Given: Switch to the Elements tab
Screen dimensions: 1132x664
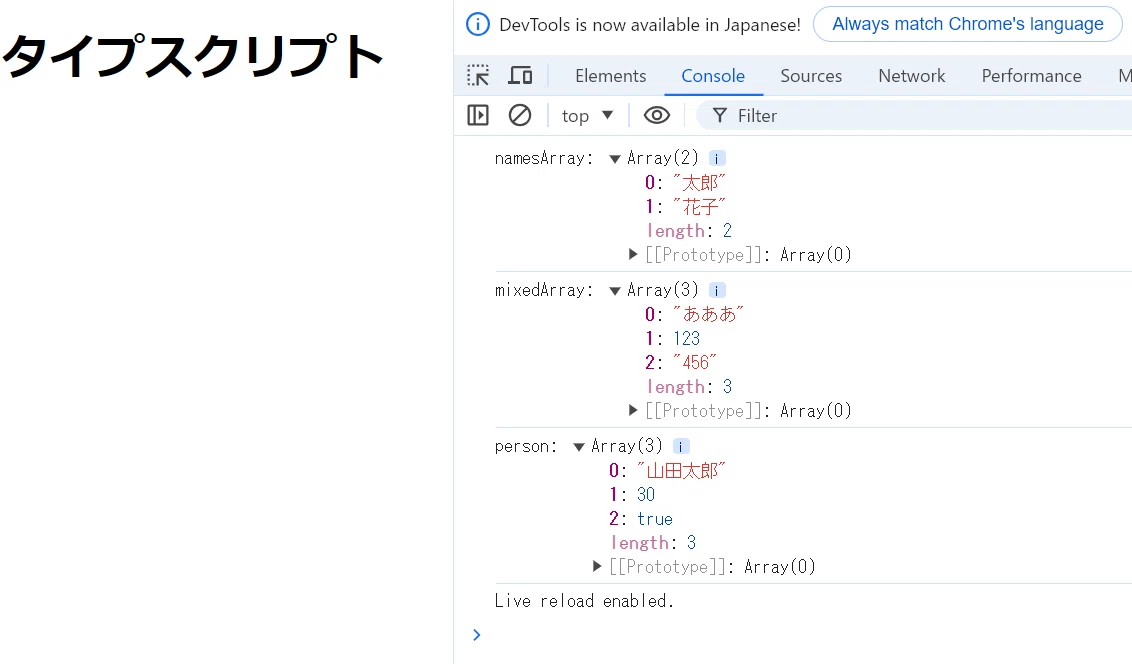Looking at the screenshot, I should coord(611,76).
